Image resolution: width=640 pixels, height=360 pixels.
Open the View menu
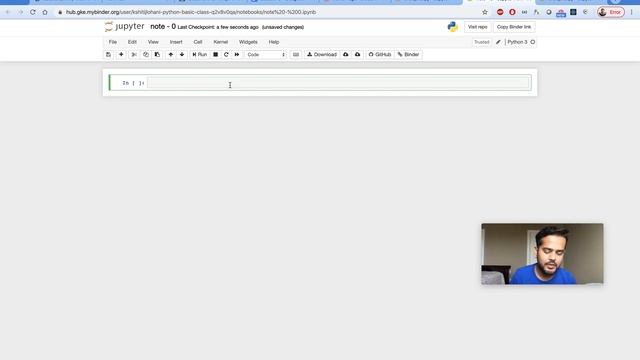click(153, 42)
